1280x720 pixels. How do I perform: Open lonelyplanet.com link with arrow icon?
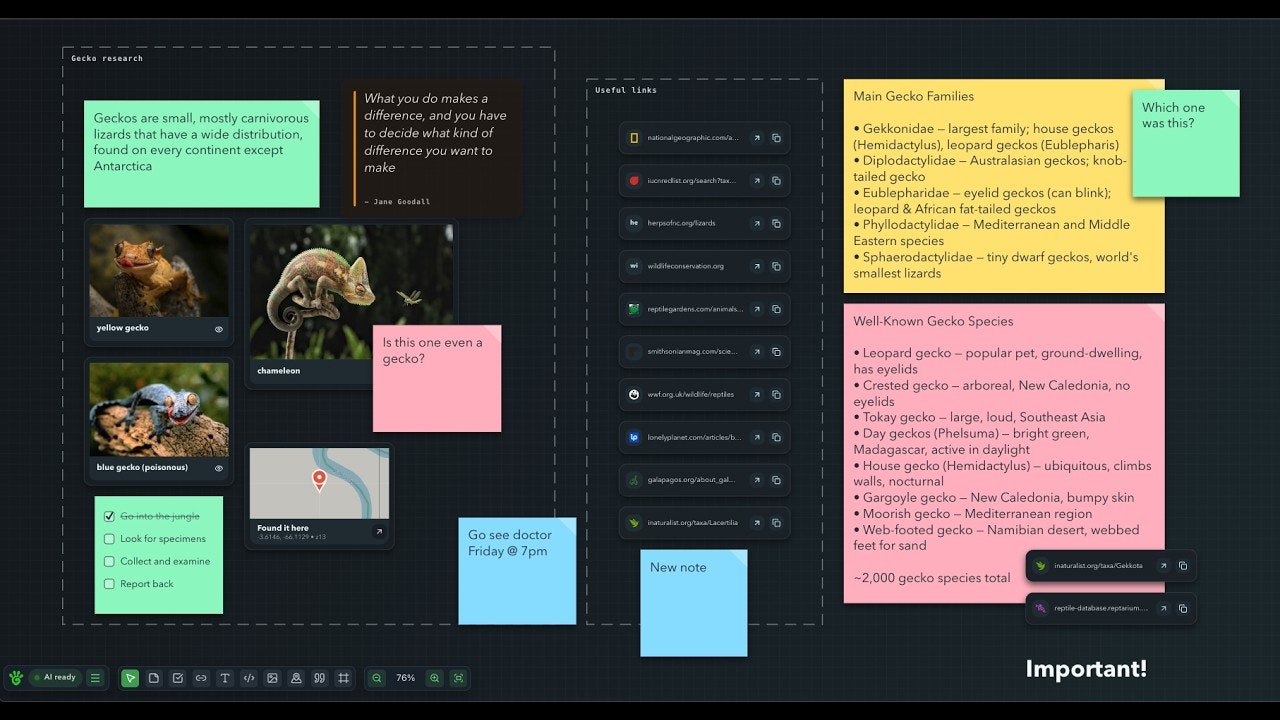click(x=757, y=437)
